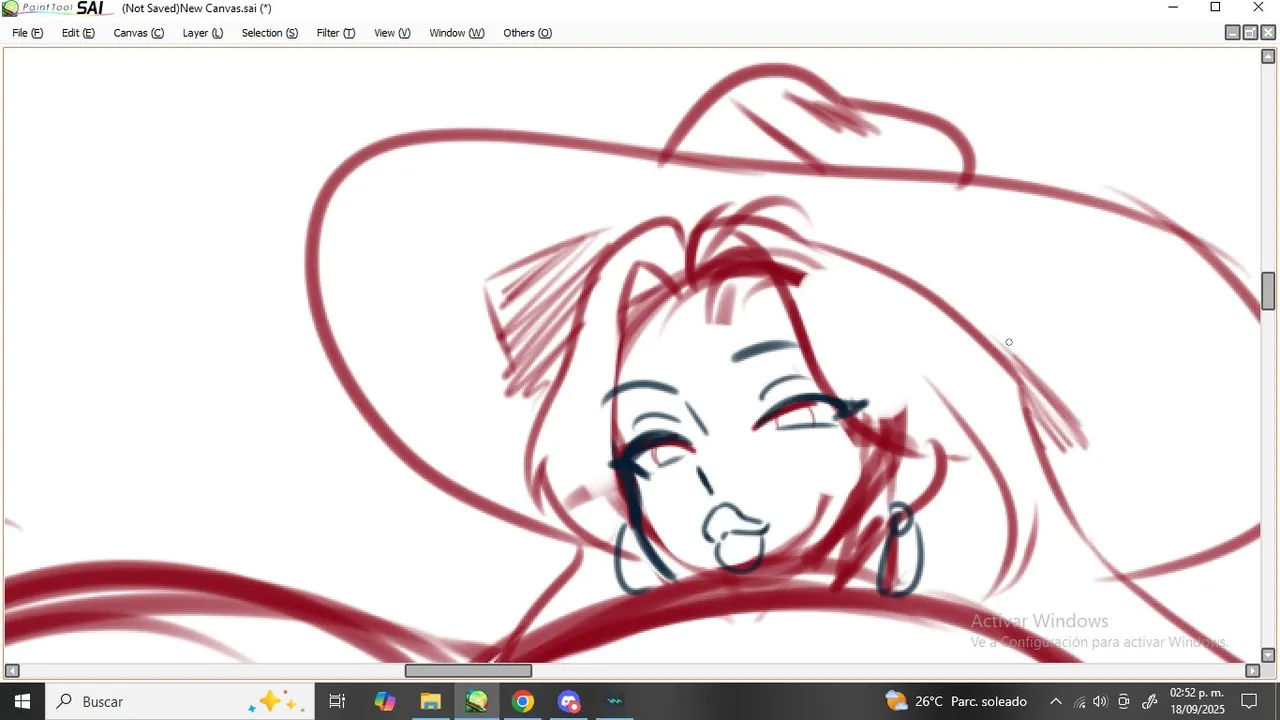Click the PaintTool SAI taskbar icon
1280x720 pixels.
(x=476, y=702)
